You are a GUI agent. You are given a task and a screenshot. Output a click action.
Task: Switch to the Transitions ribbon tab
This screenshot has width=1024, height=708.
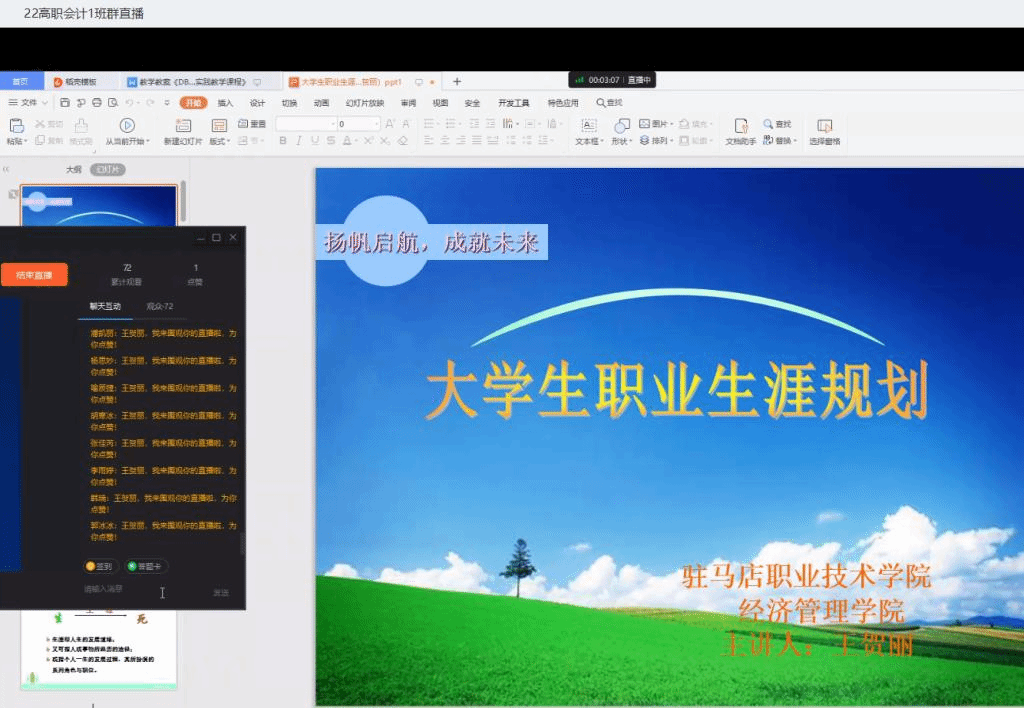click(x=289, y=103)
